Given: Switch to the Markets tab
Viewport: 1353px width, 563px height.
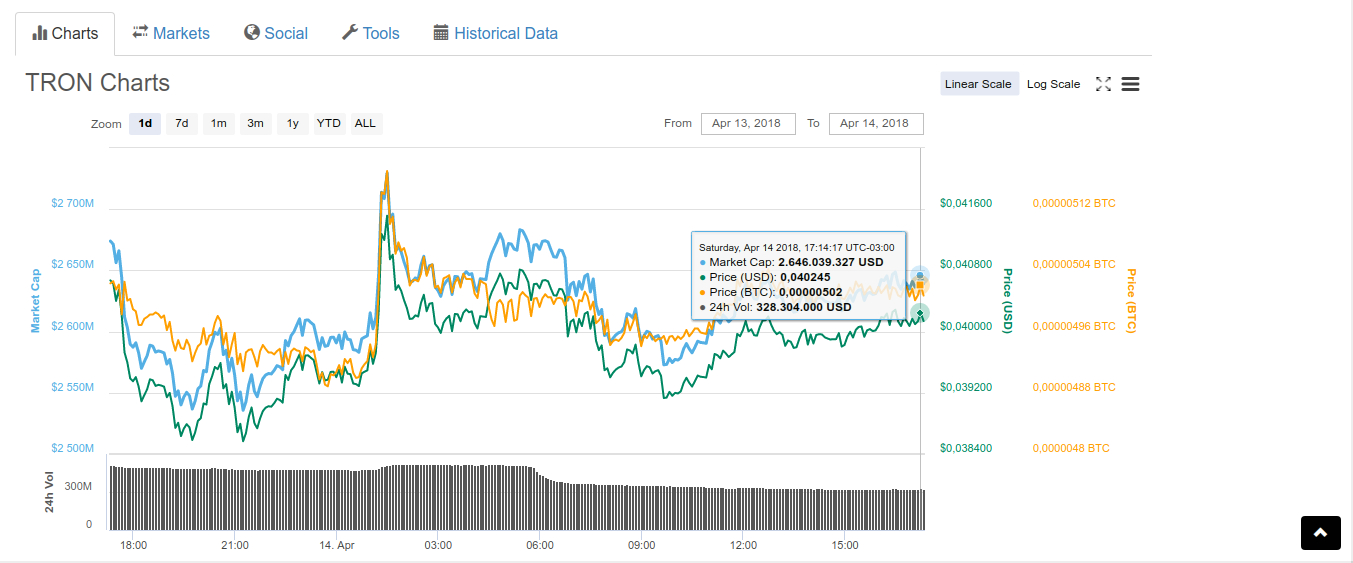Looking at the screenshot, I should click(171, 33).
